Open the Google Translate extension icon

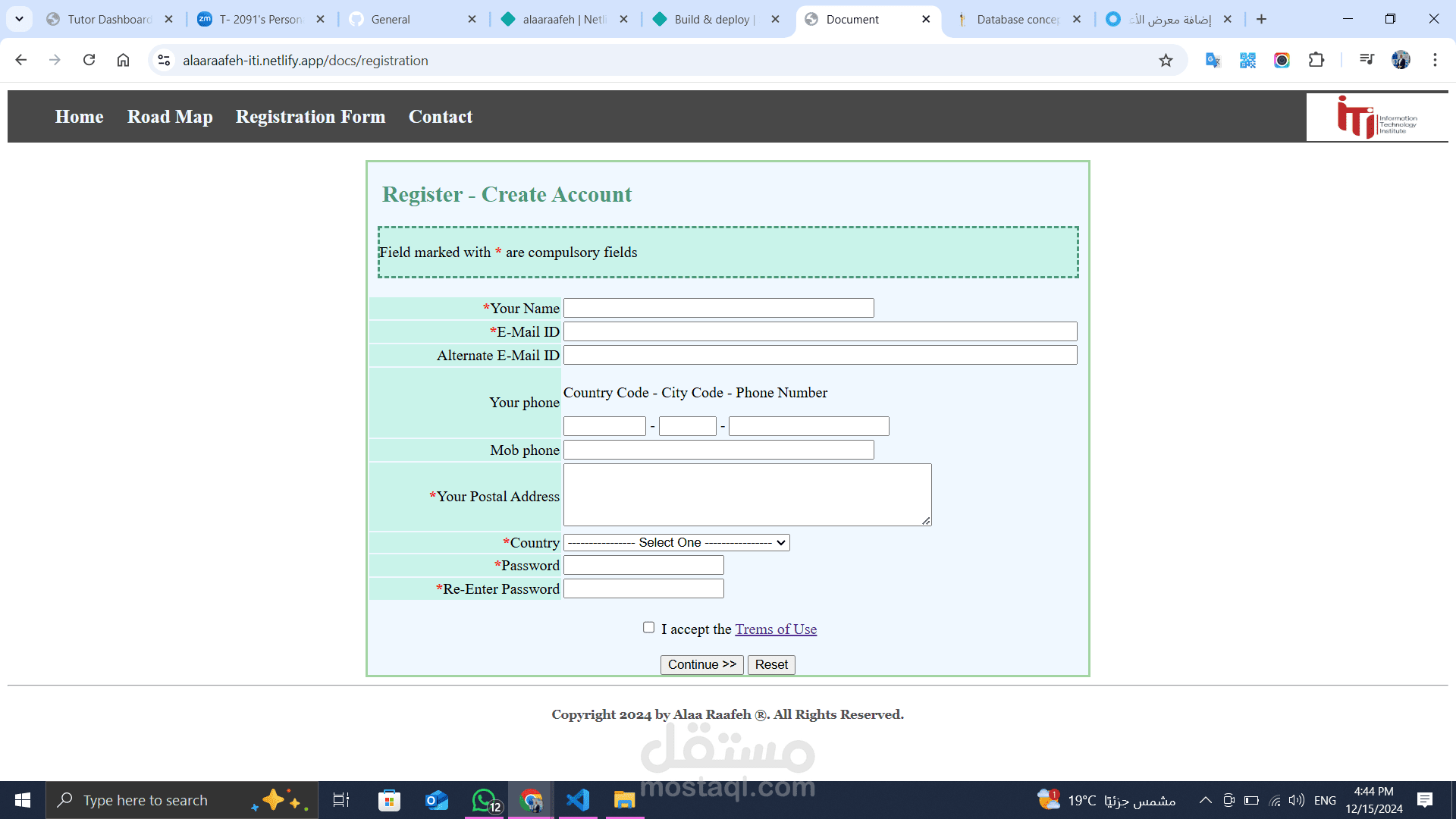point(1212,60)
